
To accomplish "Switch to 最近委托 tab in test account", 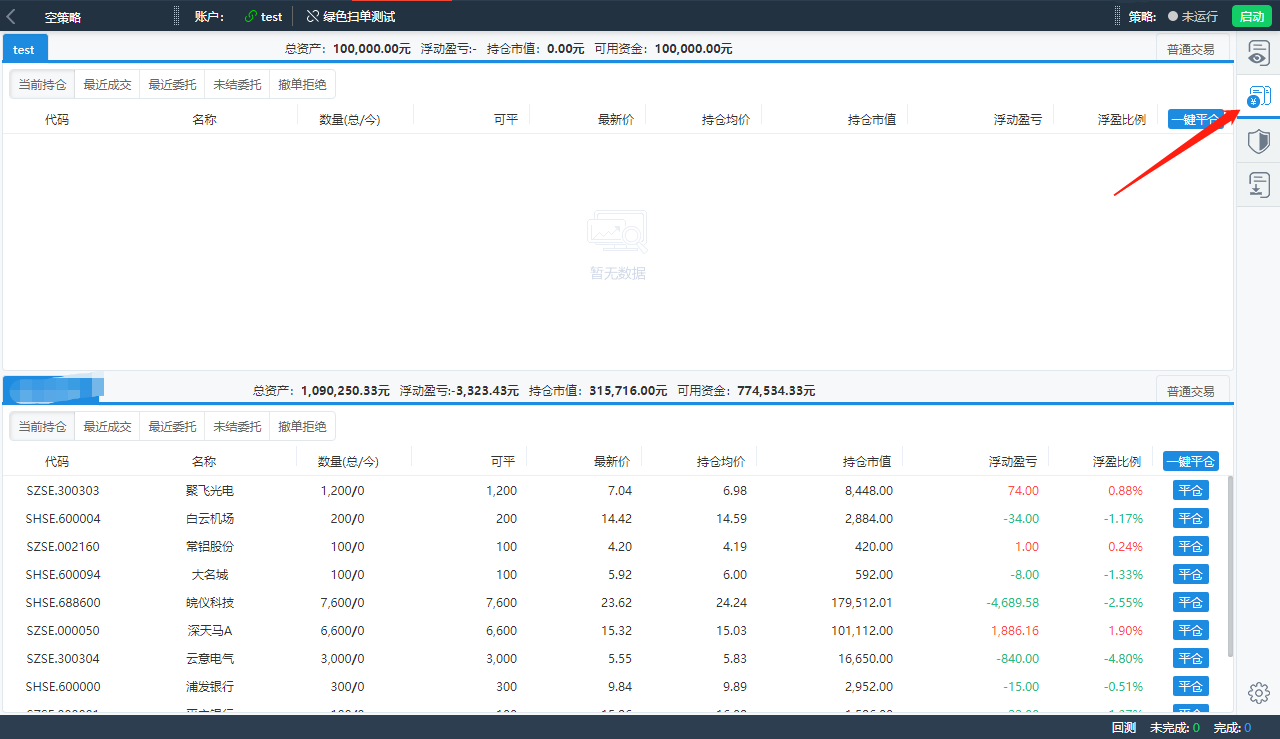I will click(172, 85).
